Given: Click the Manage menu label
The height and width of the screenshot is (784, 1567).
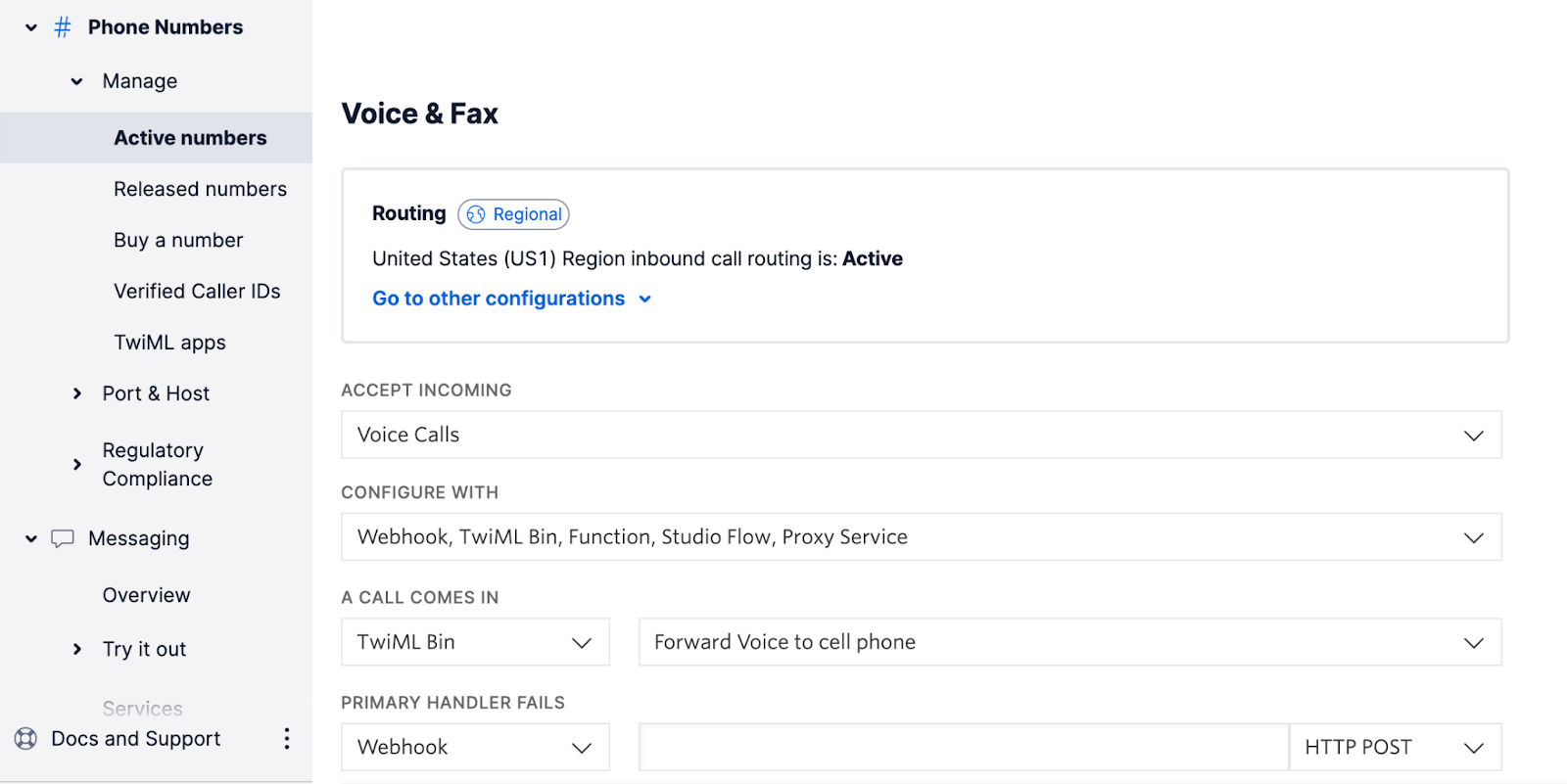Looking at the screenshot, I should point(140,81).
